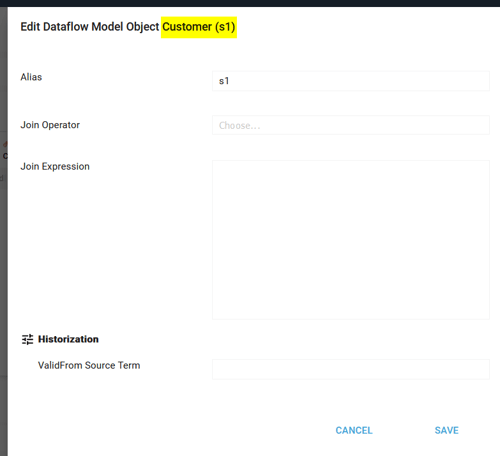The image size is (500, 456).
Task: Place cursor after s1 text in Alias
Action: click(x=230, y=81)
